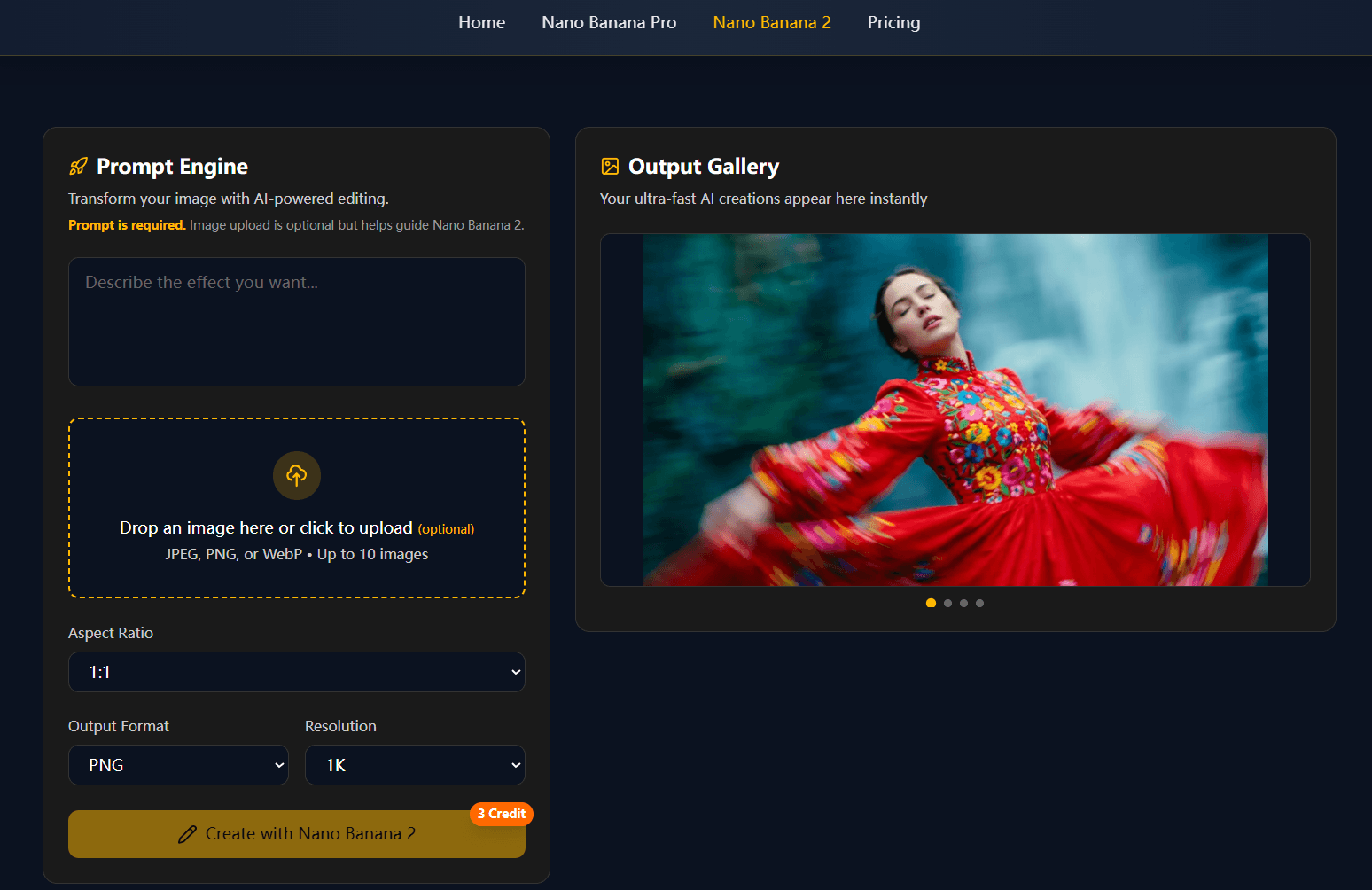1372x890 pixels.
Task: Show the fourth gallery slide dot
Action: tap(979, 603)
